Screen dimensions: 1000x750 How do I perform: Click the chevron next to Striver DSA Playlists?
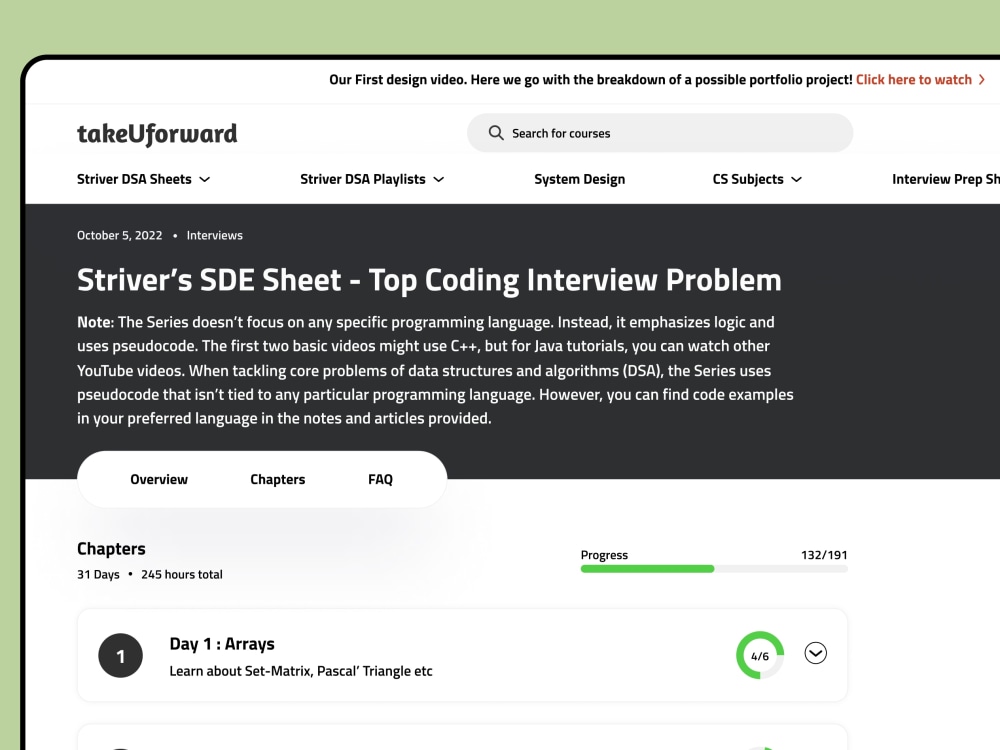pos(439,180)
